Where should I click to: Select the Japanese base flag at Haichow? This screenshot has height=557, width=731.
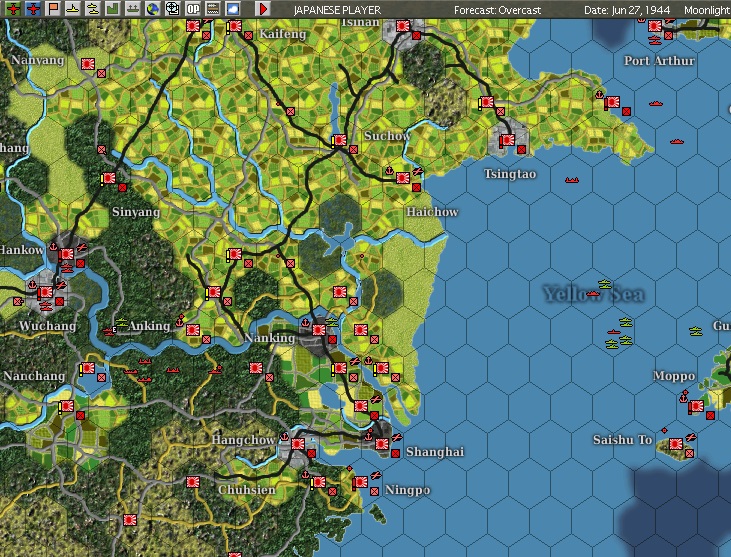403,178
